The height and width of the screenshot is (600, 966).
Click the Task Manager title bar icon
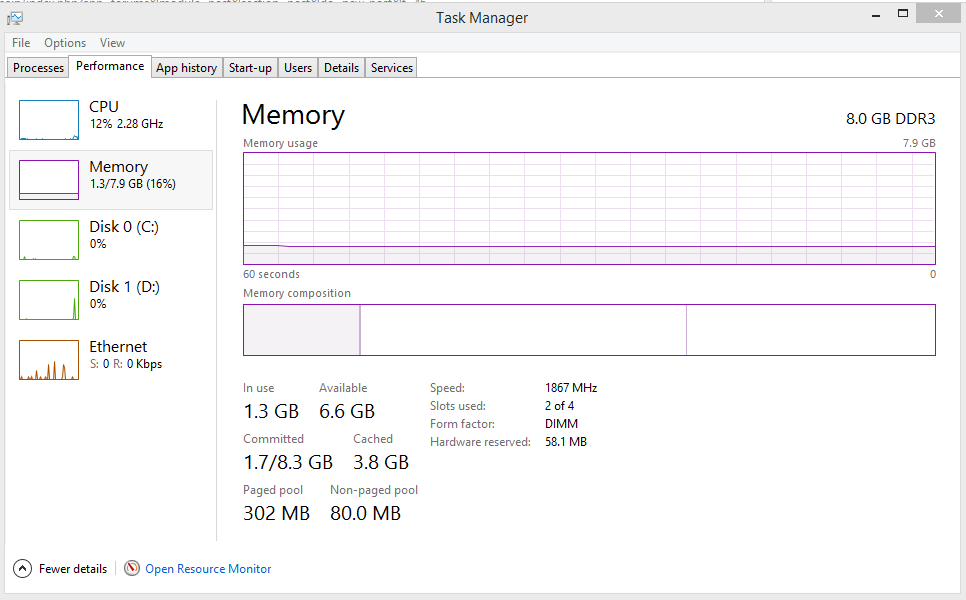[15, 17]
